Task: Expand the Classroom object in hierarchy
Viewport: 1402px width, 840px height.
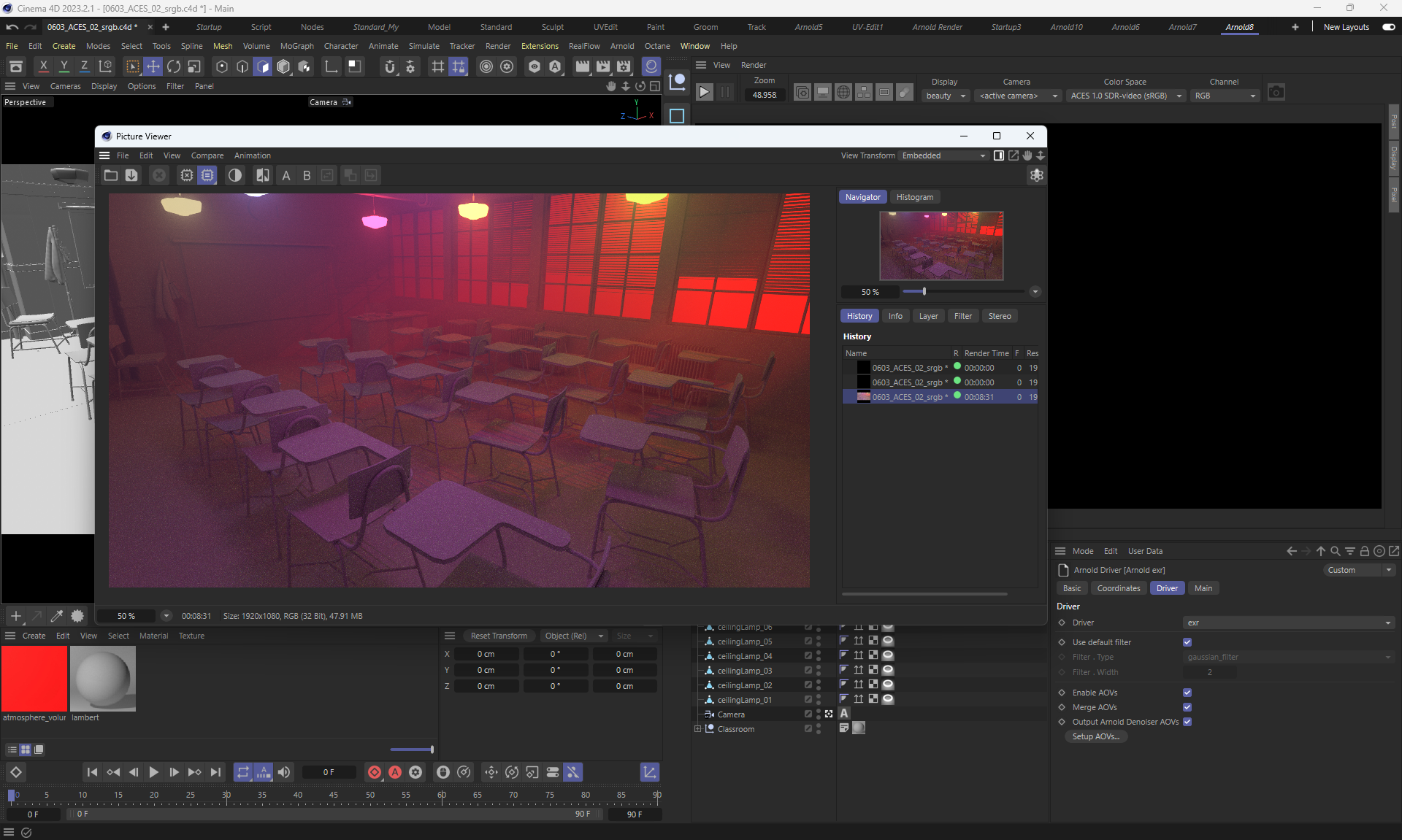Action: [x=697, y=729]
